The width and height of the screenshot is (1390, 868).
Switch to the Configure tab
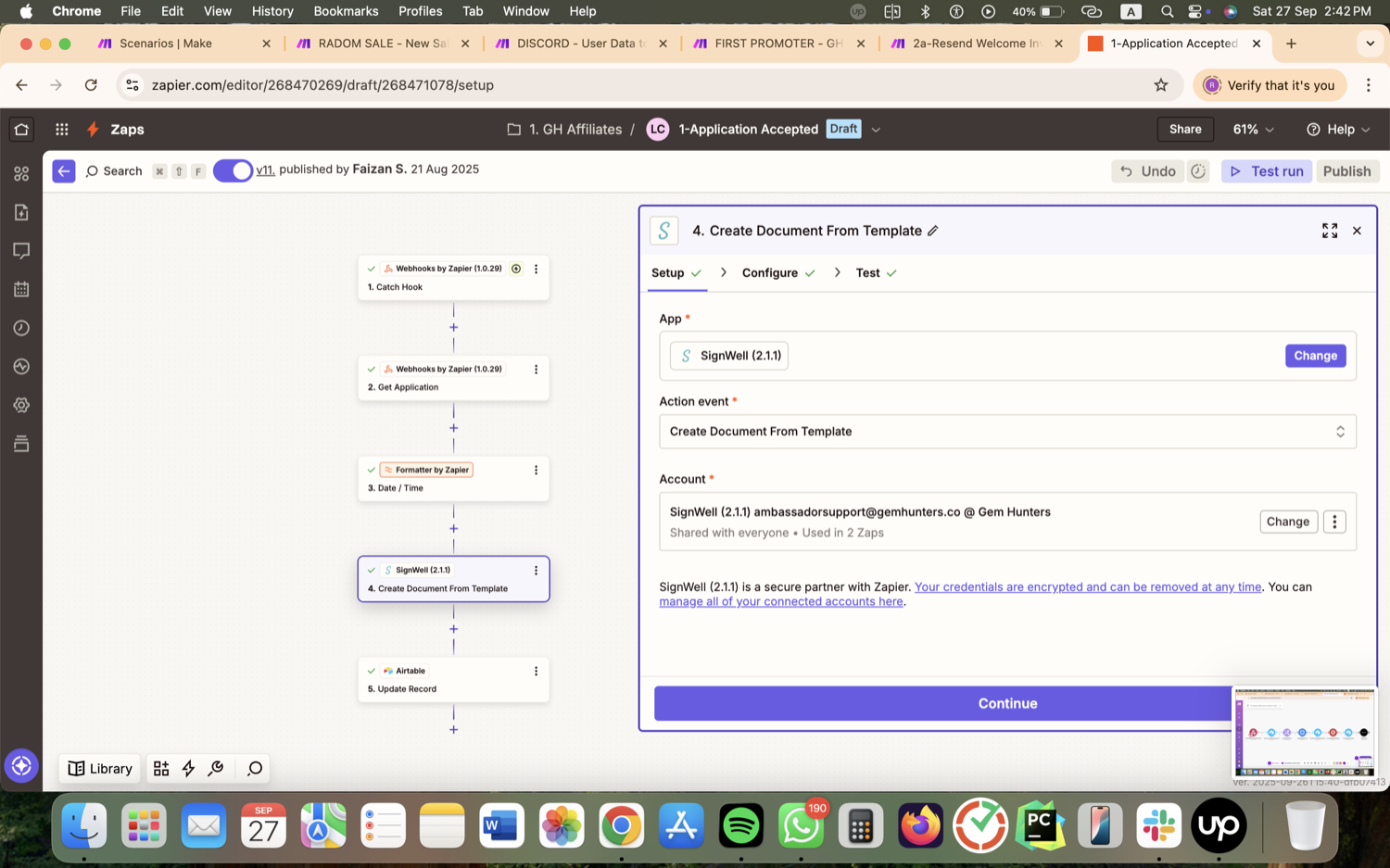778,273
